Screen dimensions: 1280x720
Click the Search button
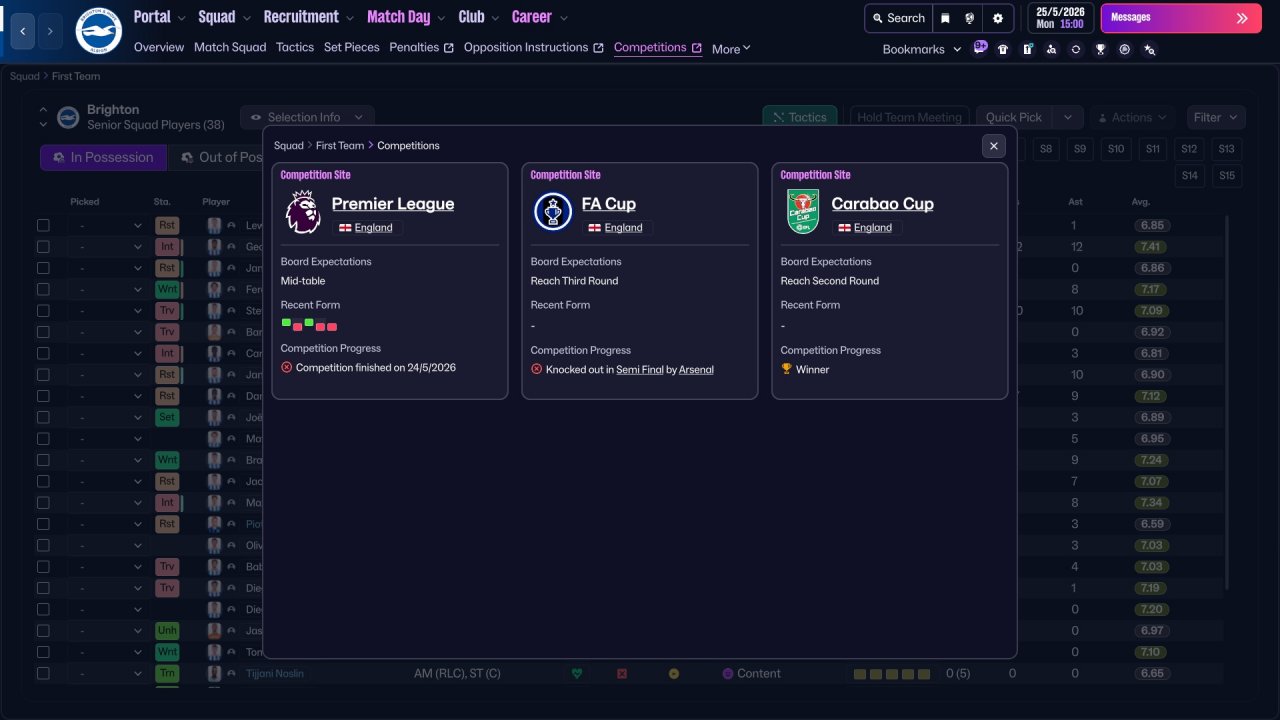click(898, 18)
